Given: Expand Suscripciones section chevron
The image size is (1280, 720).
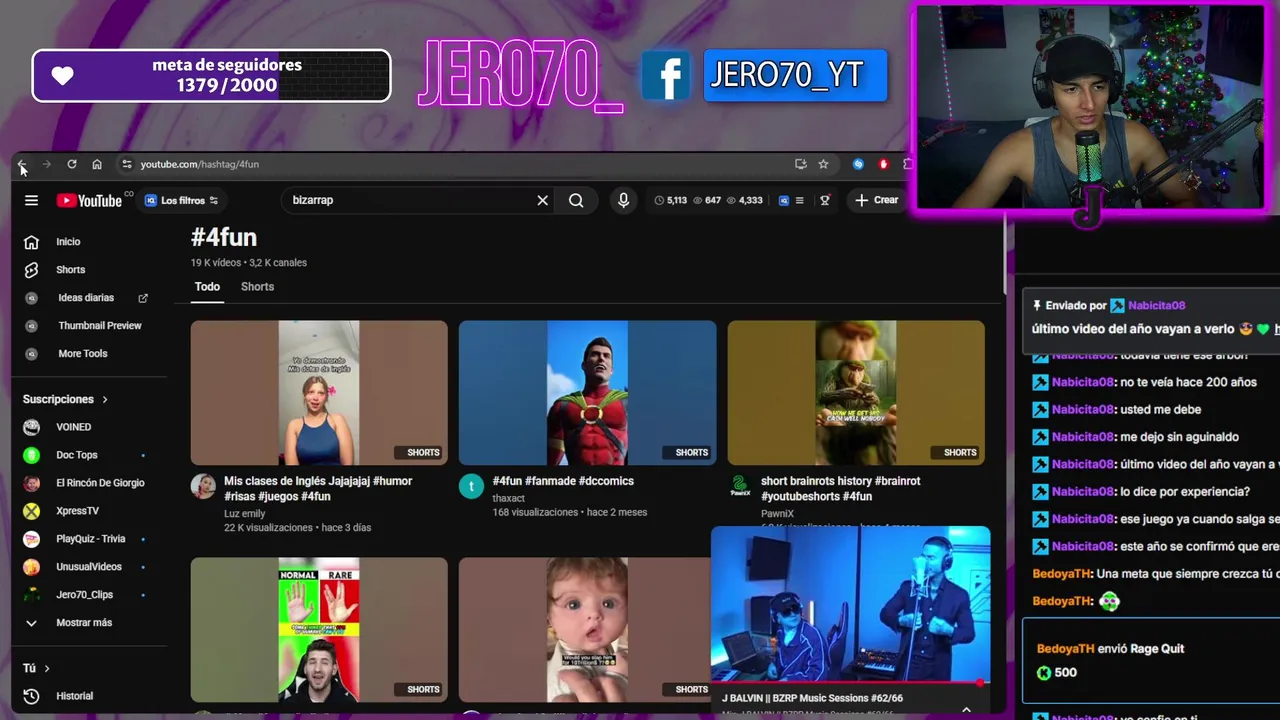Looking at the screenshot, I should [x=105, y=399].
